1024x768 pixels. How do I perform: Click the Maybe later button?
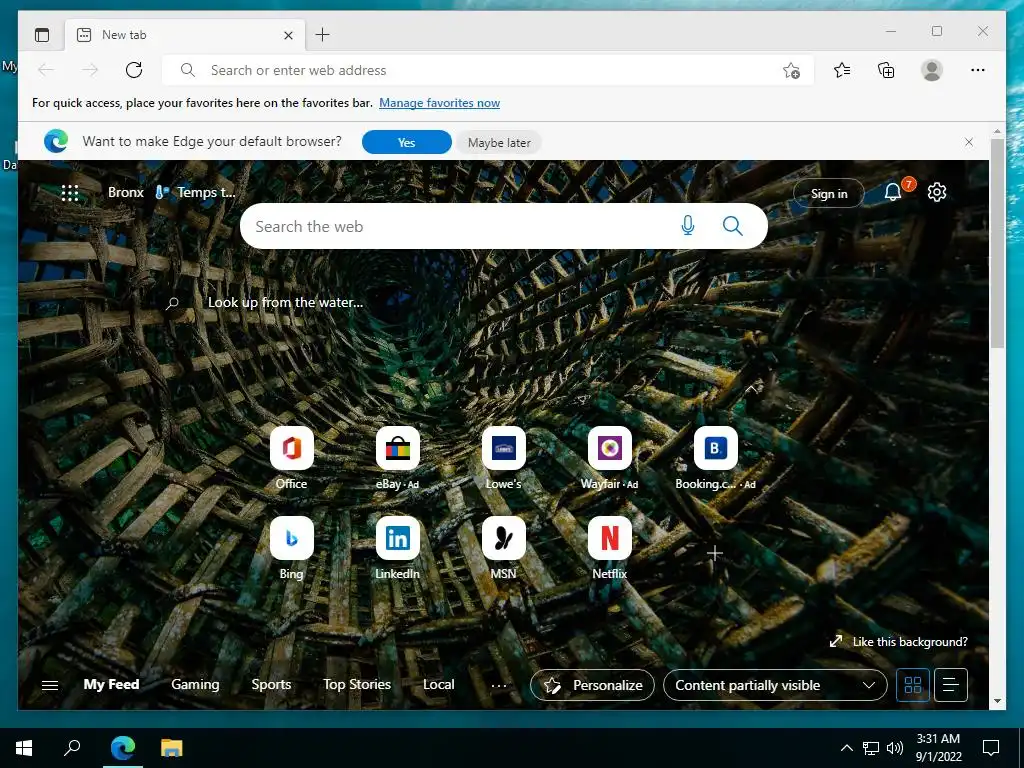[x=499, y=142]
